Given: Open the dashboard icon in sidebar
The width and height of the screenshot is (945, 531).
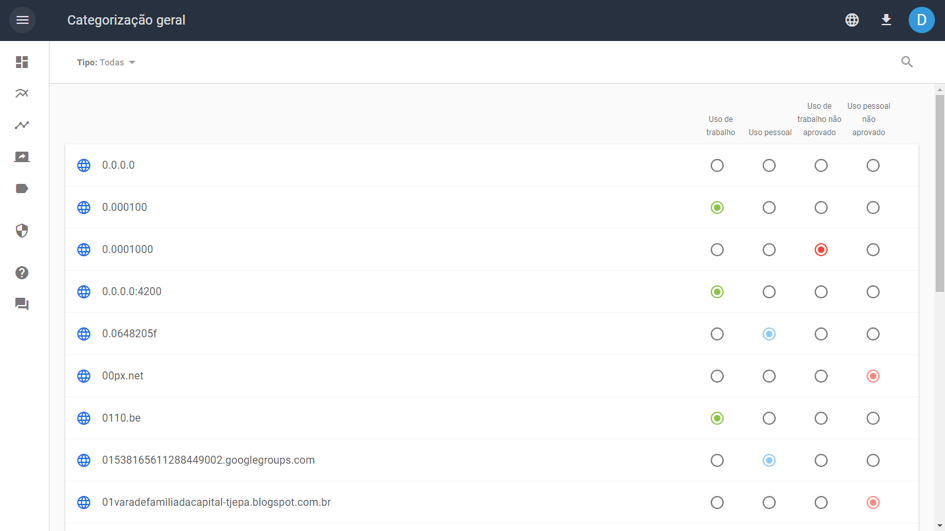Looking at the screenshot, I should click(22, 62).
